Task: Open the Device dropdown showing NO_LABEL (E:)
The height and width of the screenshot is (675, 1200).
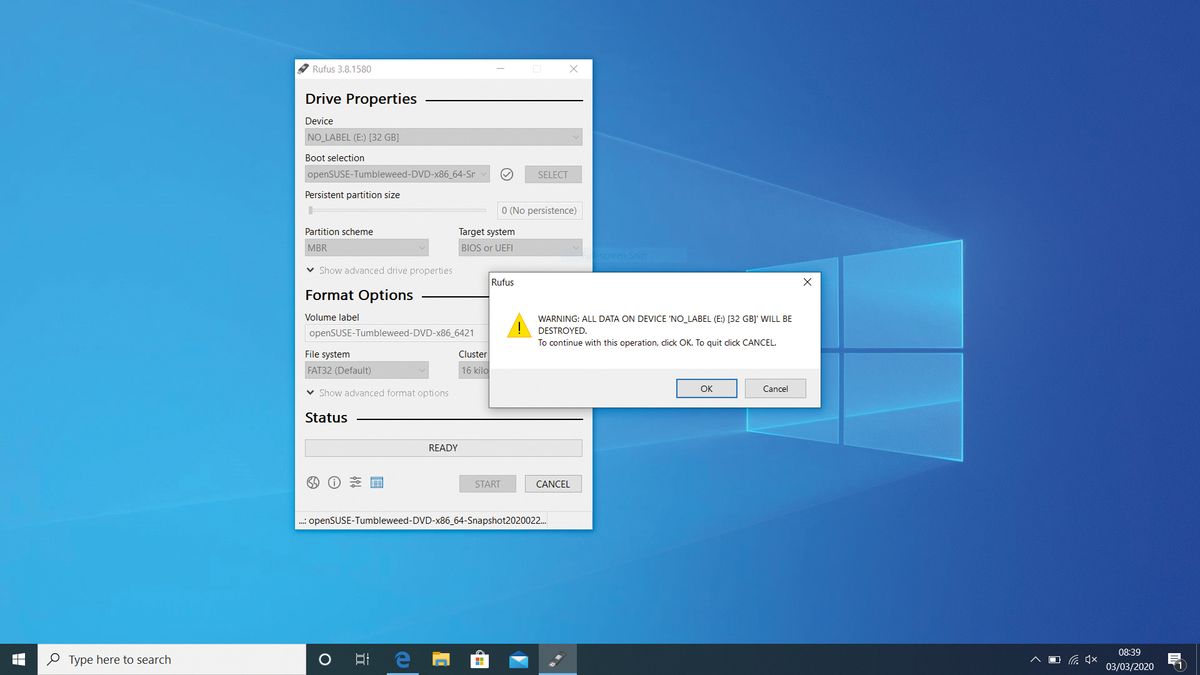Action: point(443,136)
